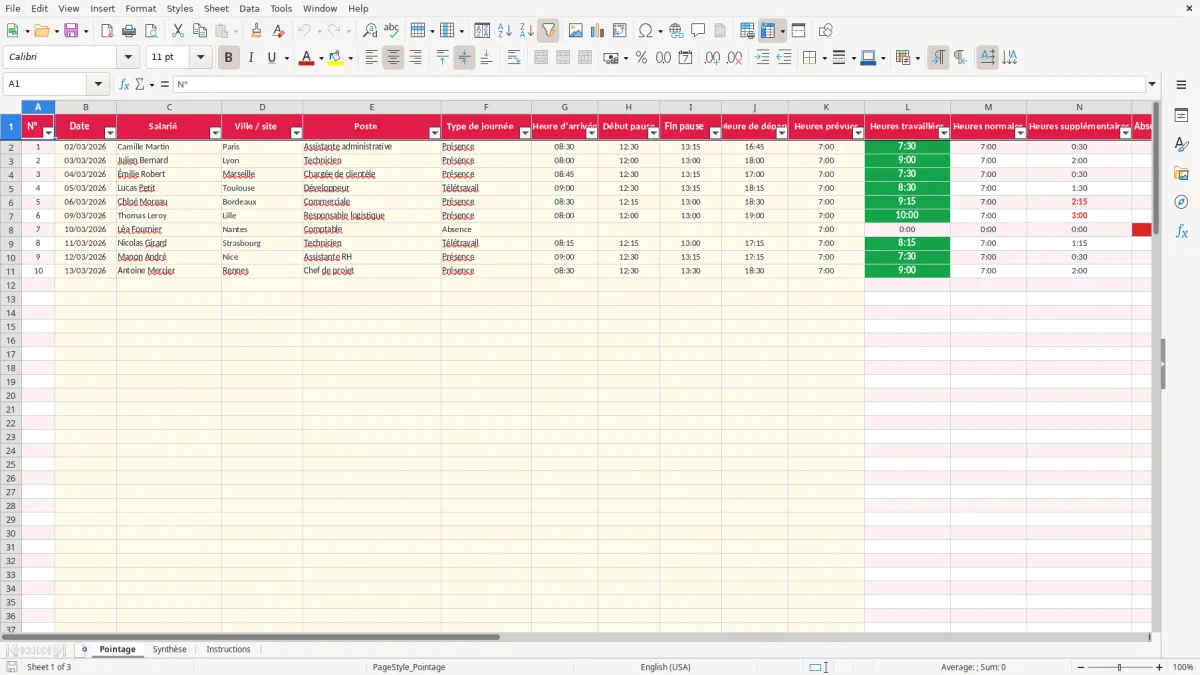Select column L header
This screenshot has width=1200, height=675.
coord(907,107)
